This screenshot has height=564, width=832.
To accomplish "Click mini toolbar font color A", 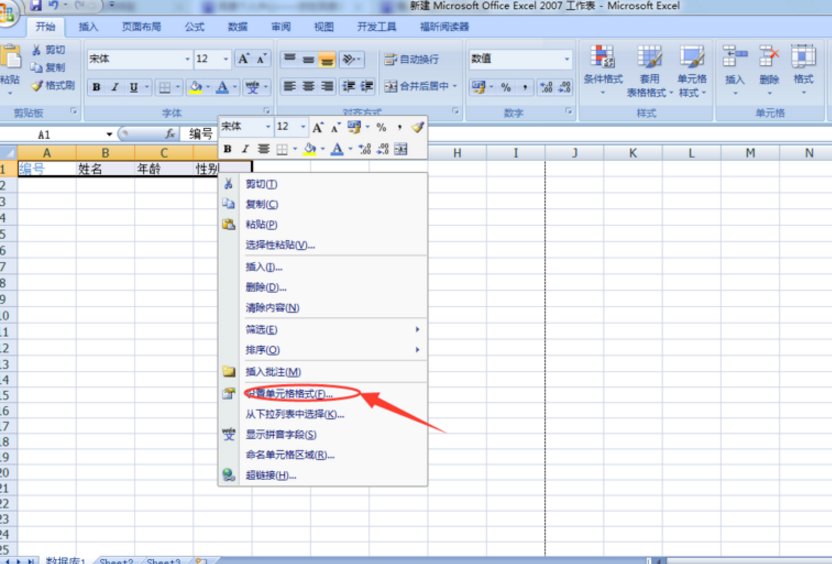I will pyautogui.click(x=337, y=149).
